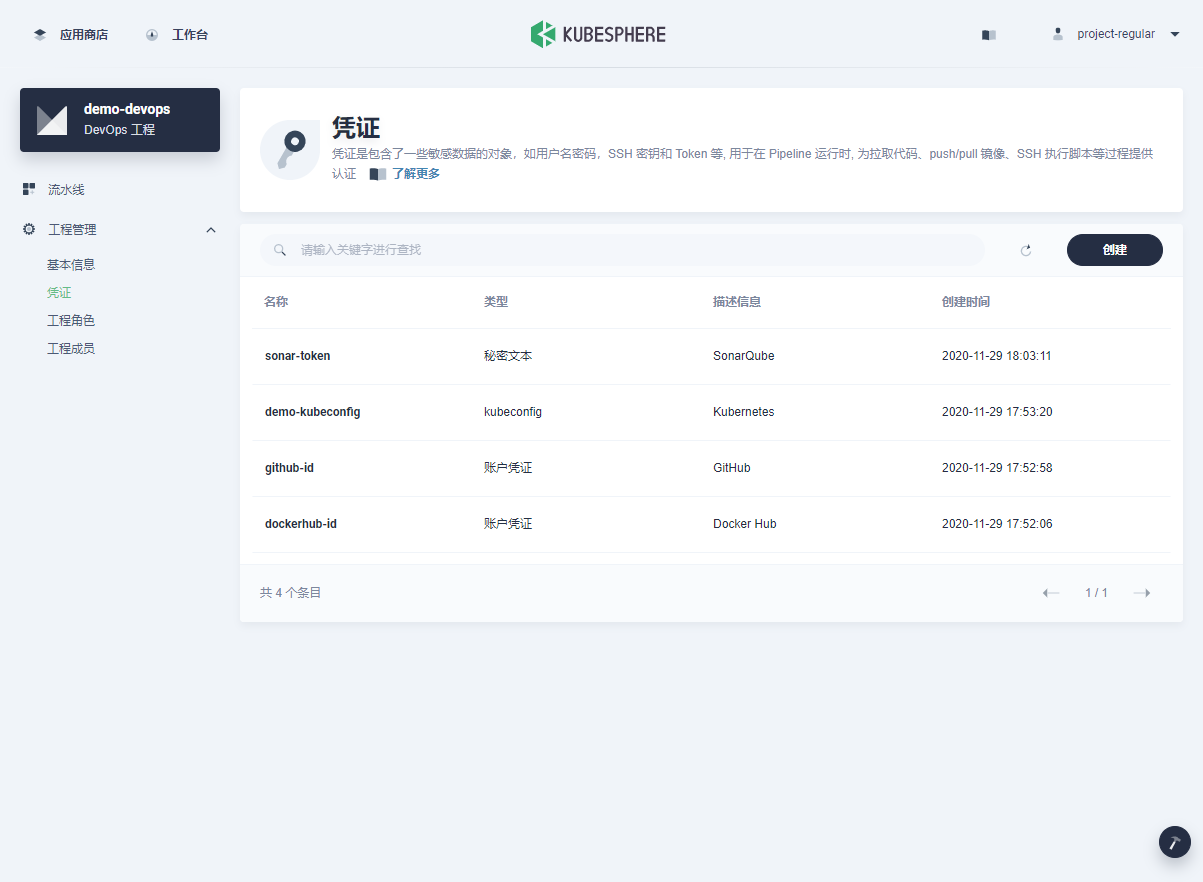Screen dimensions: 1203x882
Task: Open the 了解更多 link
Action: (x=414, y=173)
